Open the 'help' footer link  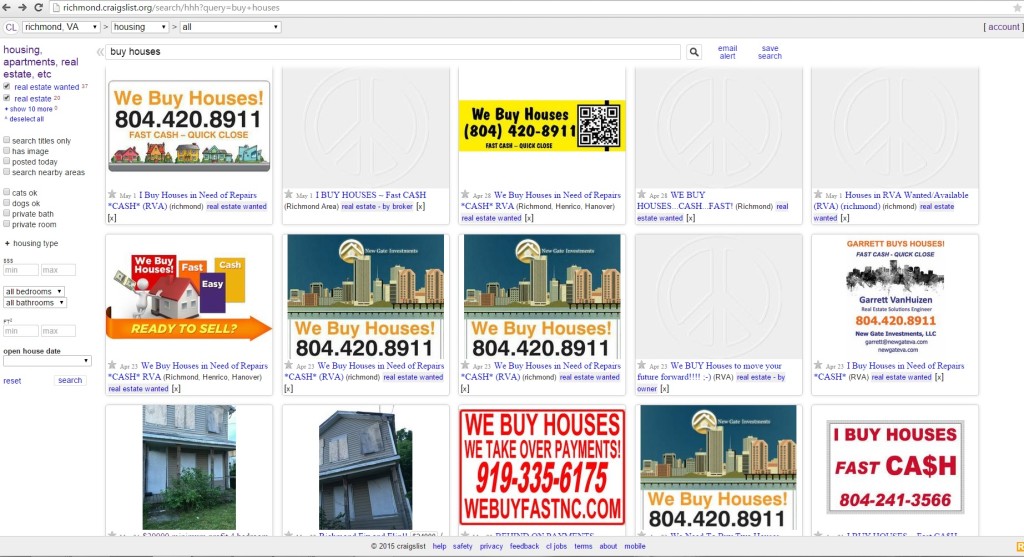tap(440, 546)
